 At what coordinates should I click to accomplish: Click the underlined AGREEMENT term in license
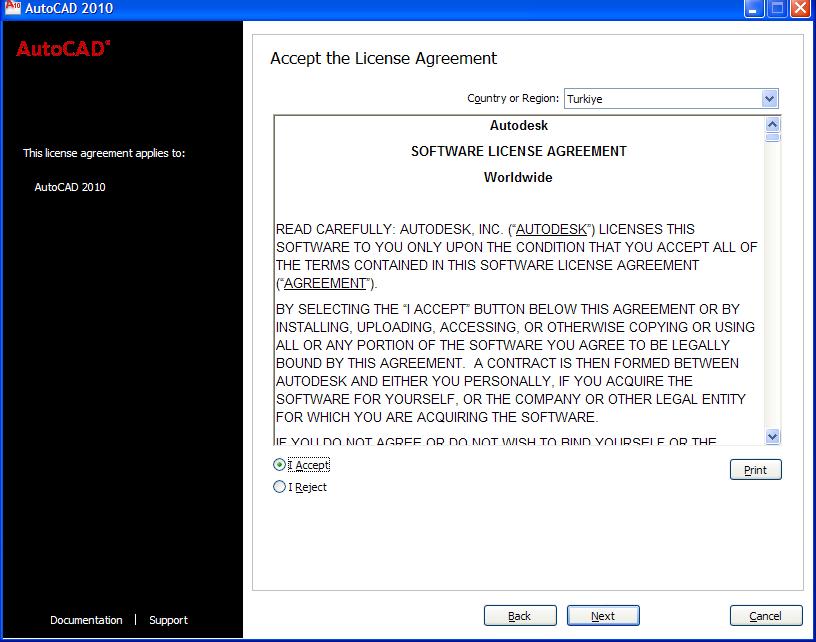point(325,284)
